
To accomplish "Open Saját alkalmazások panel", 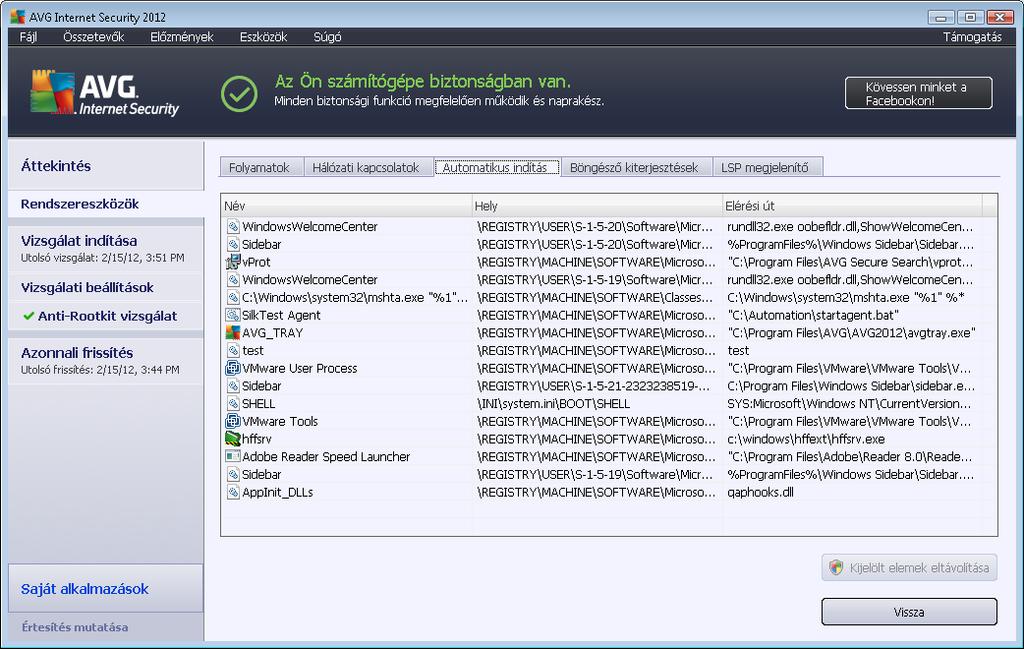I will click(x=106, y=588).
